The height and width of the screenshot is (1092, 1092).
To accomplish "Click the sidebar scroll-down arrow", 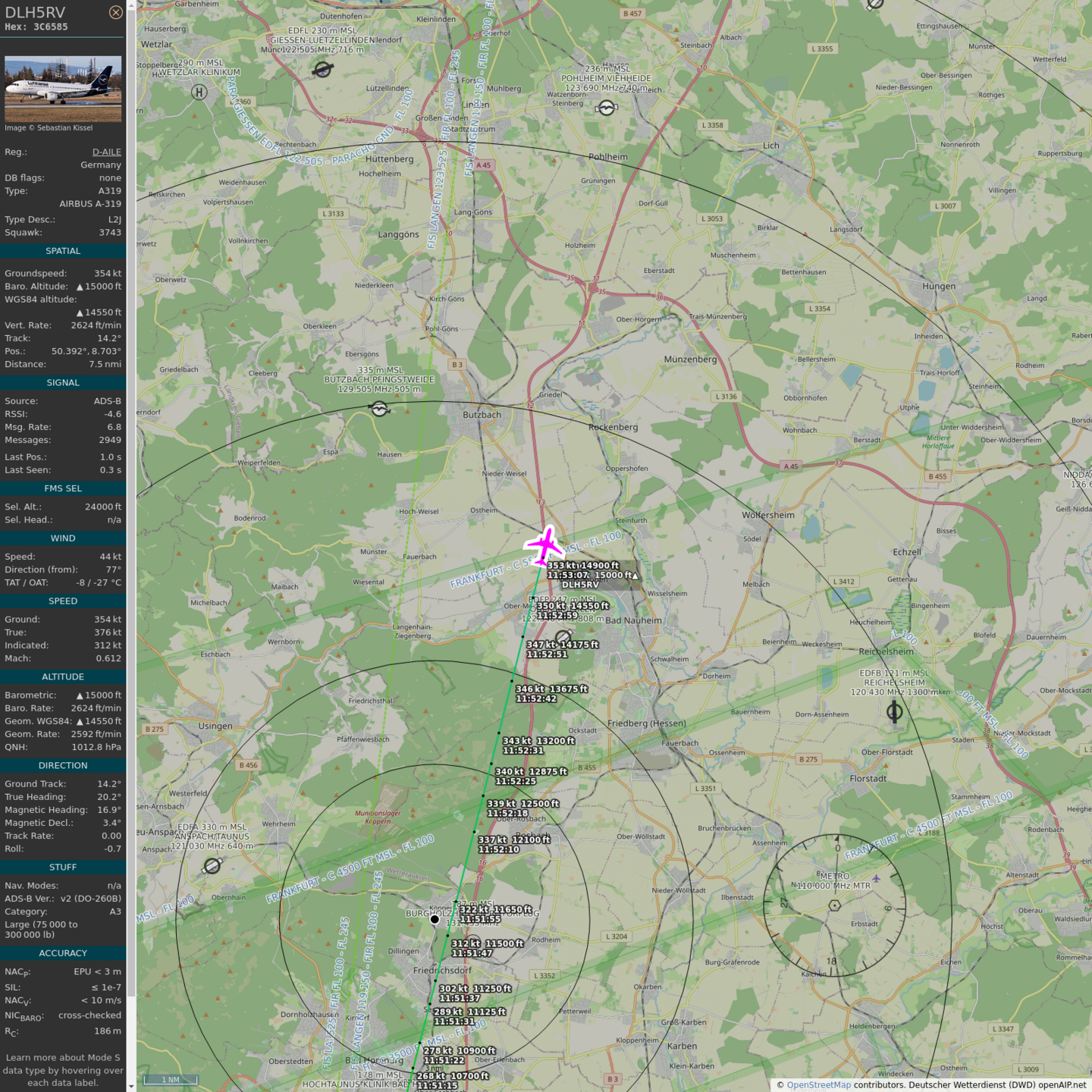I will (x=131, y=1087).
